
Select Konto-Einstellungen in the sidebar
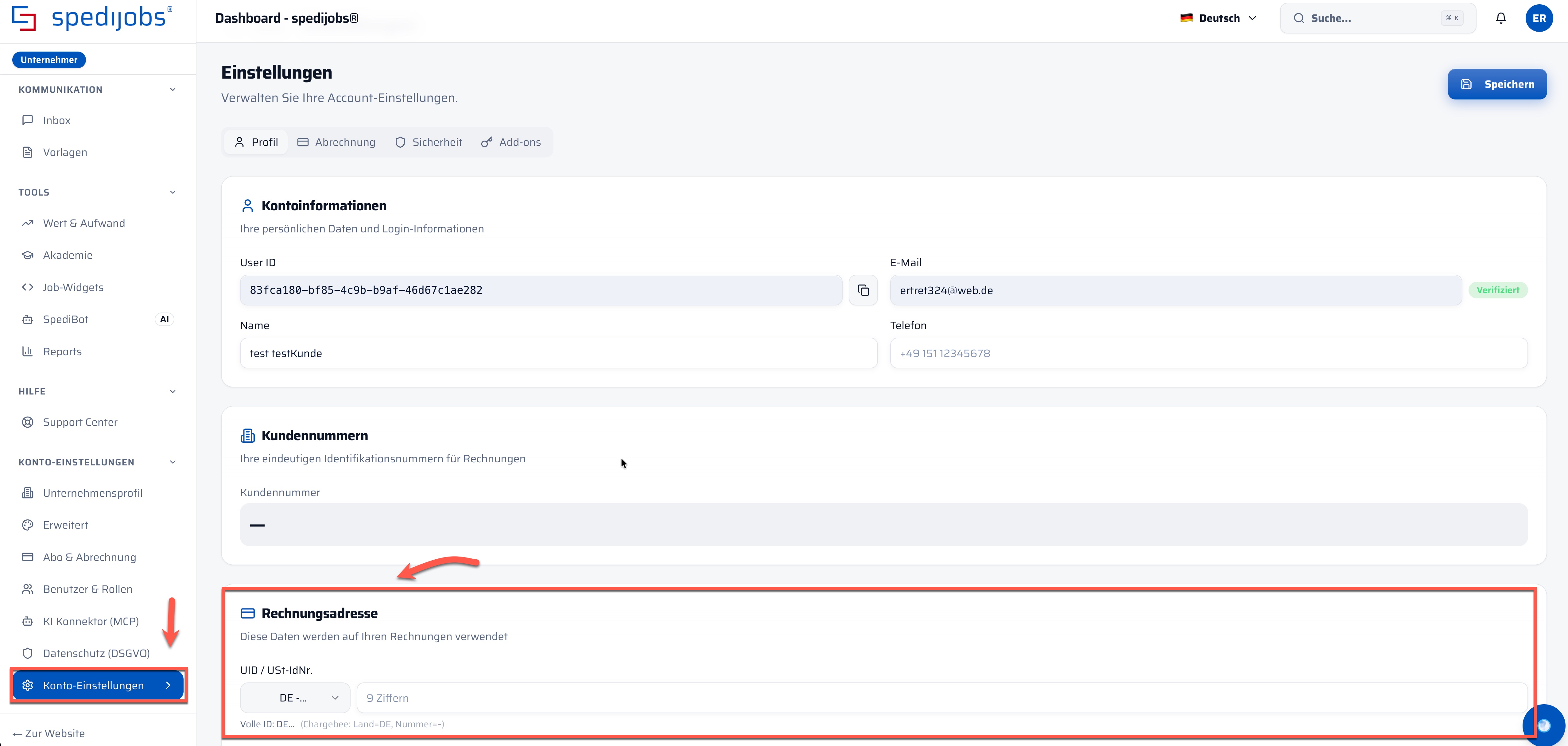coord(97,685)
